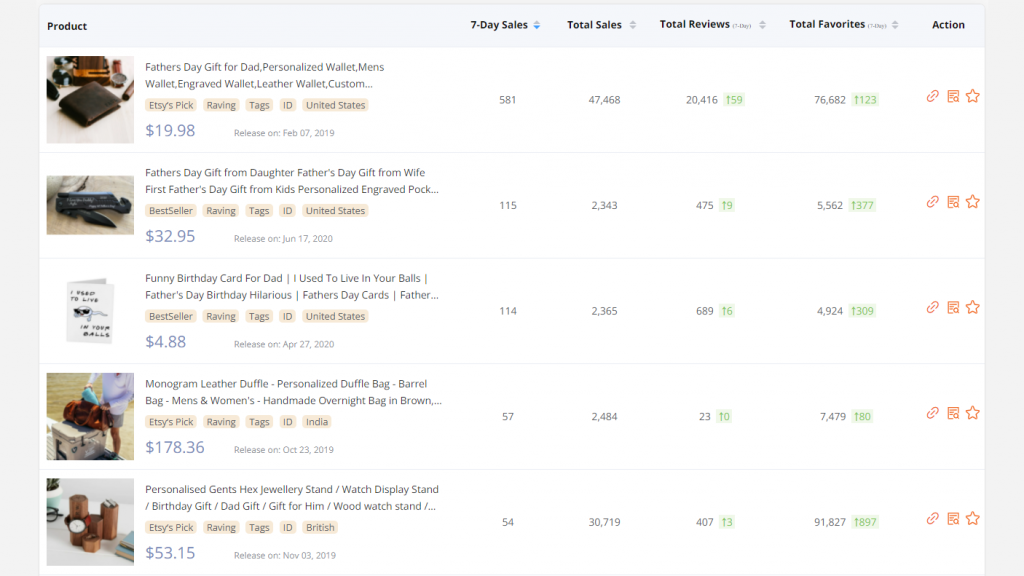1024x576 pixels.
Task: Open the link icon for the personalized wallet
Action: (x=932, y=96)
